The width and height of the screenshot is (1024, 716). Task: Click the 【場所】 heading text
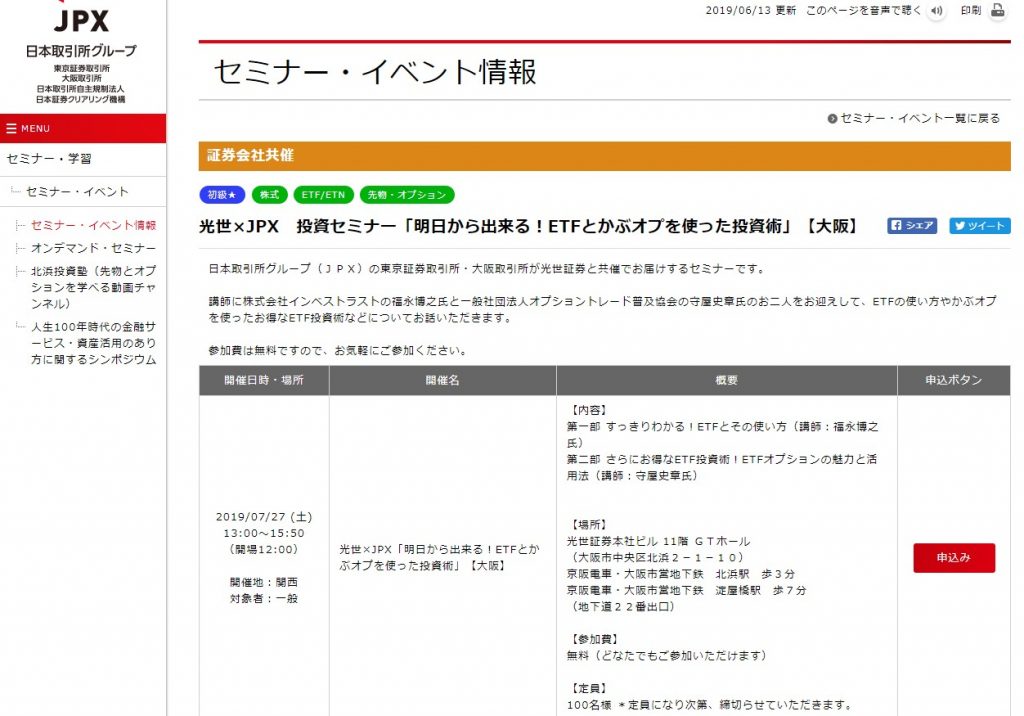[588, 525]
